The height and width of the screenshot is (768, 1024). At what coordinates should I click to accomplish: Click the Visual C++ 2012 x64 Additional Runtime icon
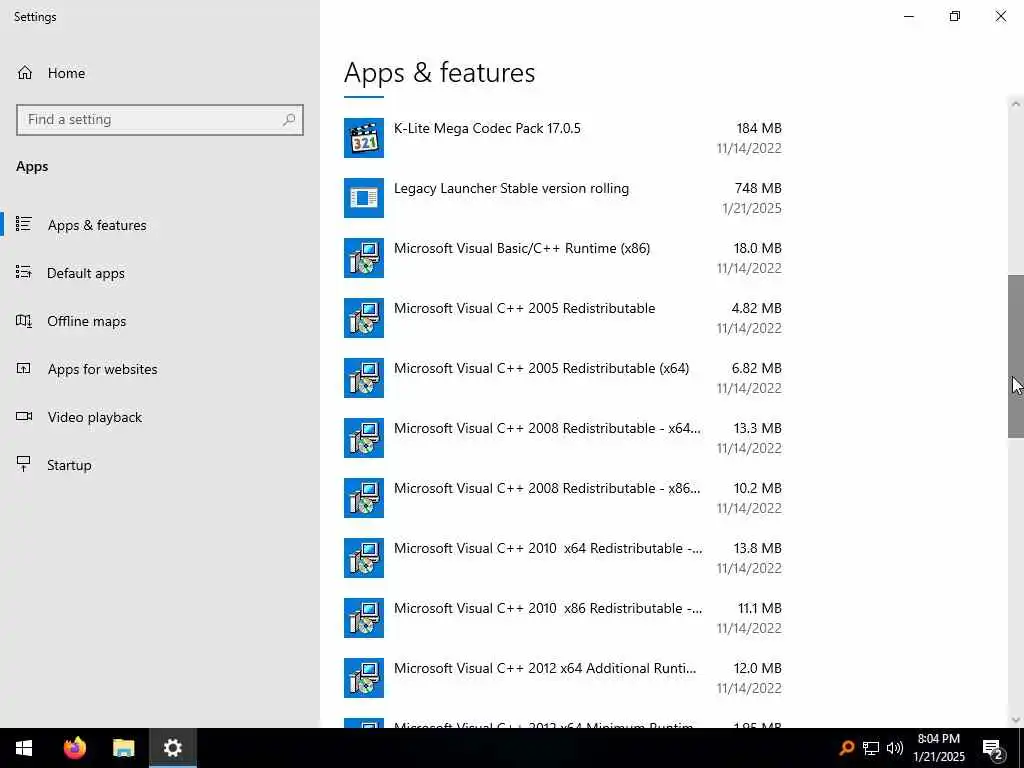(364, 679)
